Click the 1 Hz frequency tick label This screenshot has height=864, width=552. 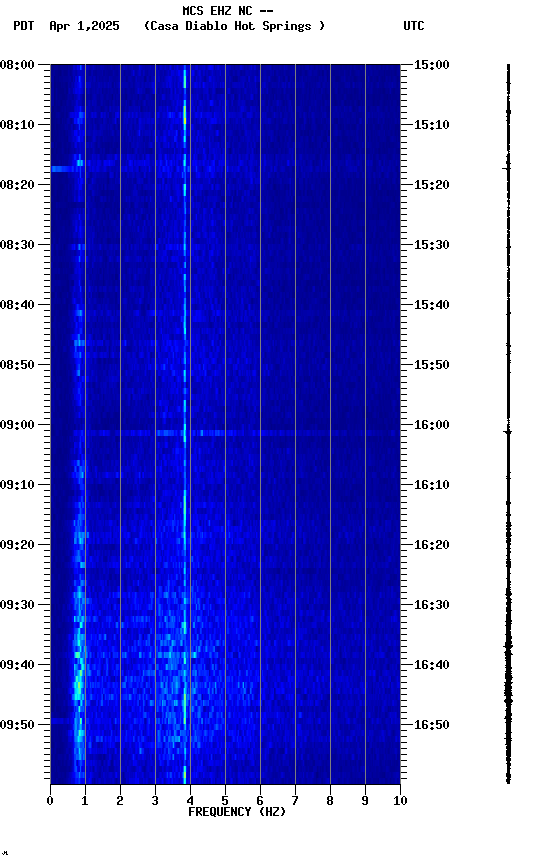[x=85, y=801]
